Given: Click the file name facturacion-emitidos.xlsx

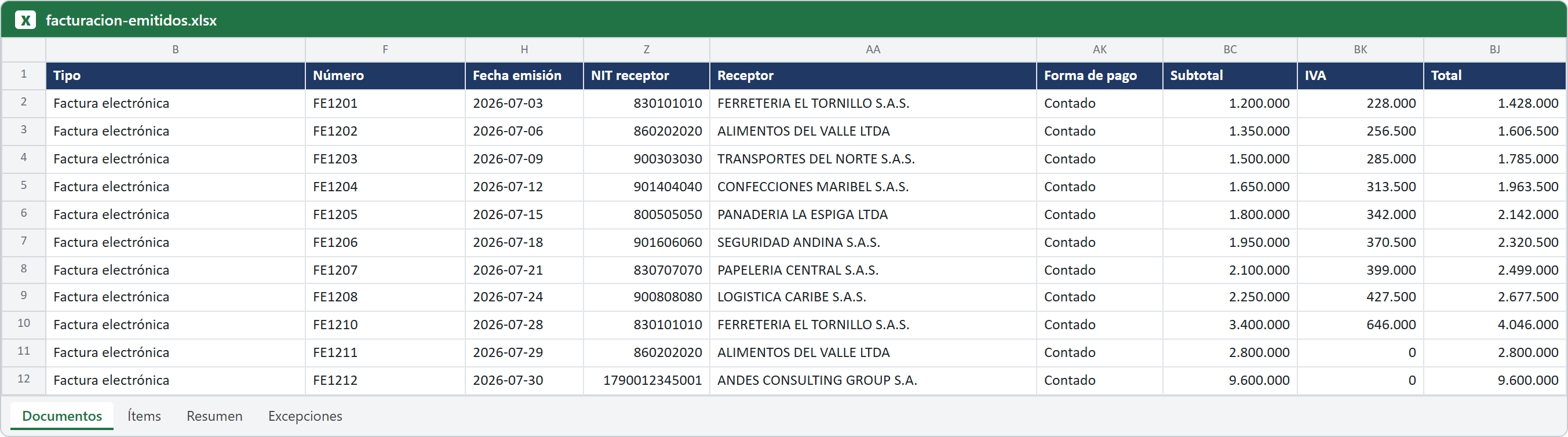Looking at the screenshot, I should tap(132, 20).
